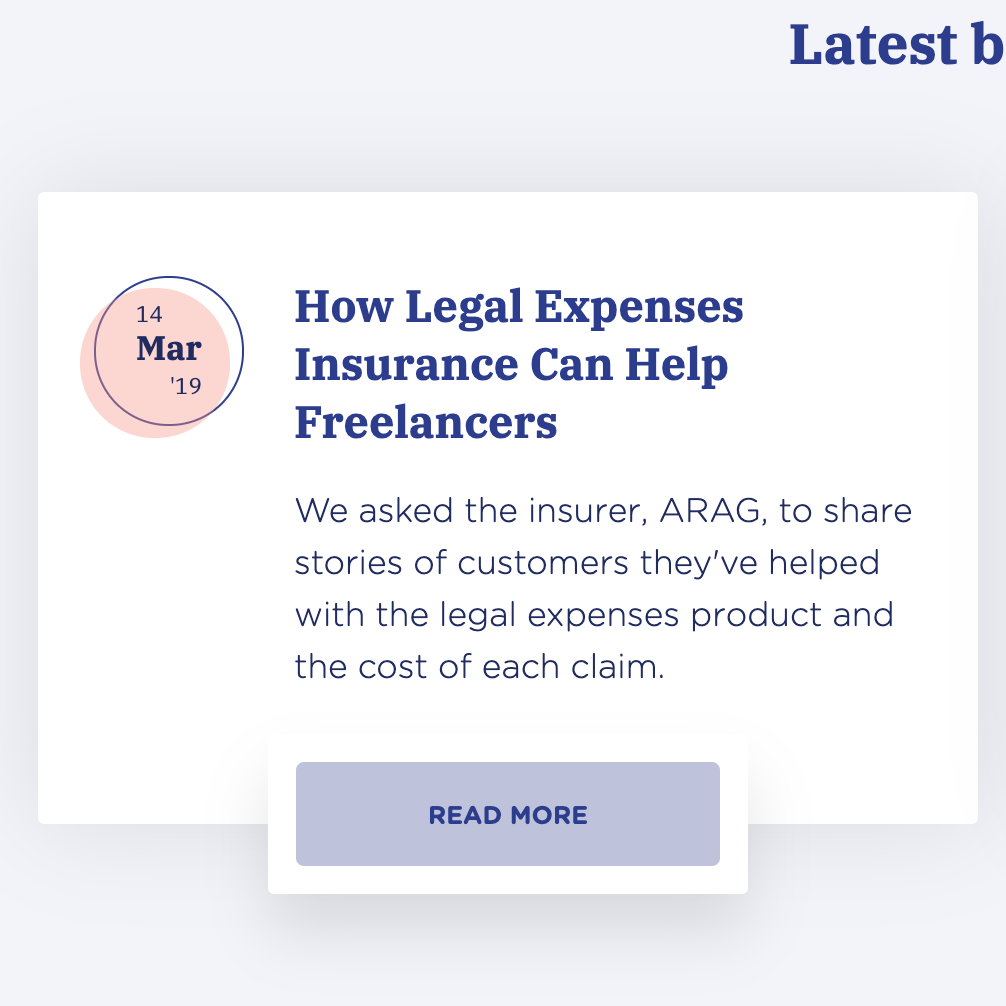Open the Legal Expenses Insurance article title

pos(519,364)
